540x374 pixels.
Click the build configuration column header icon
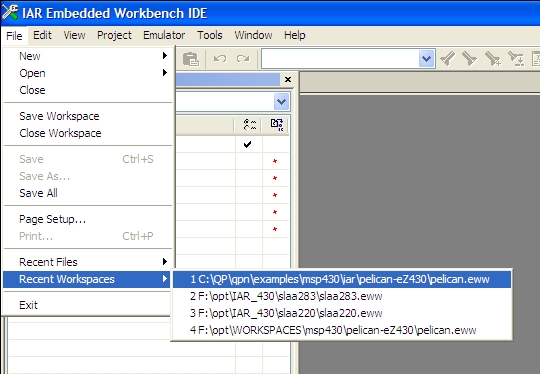pyautogui.click(x=250, y=125)
